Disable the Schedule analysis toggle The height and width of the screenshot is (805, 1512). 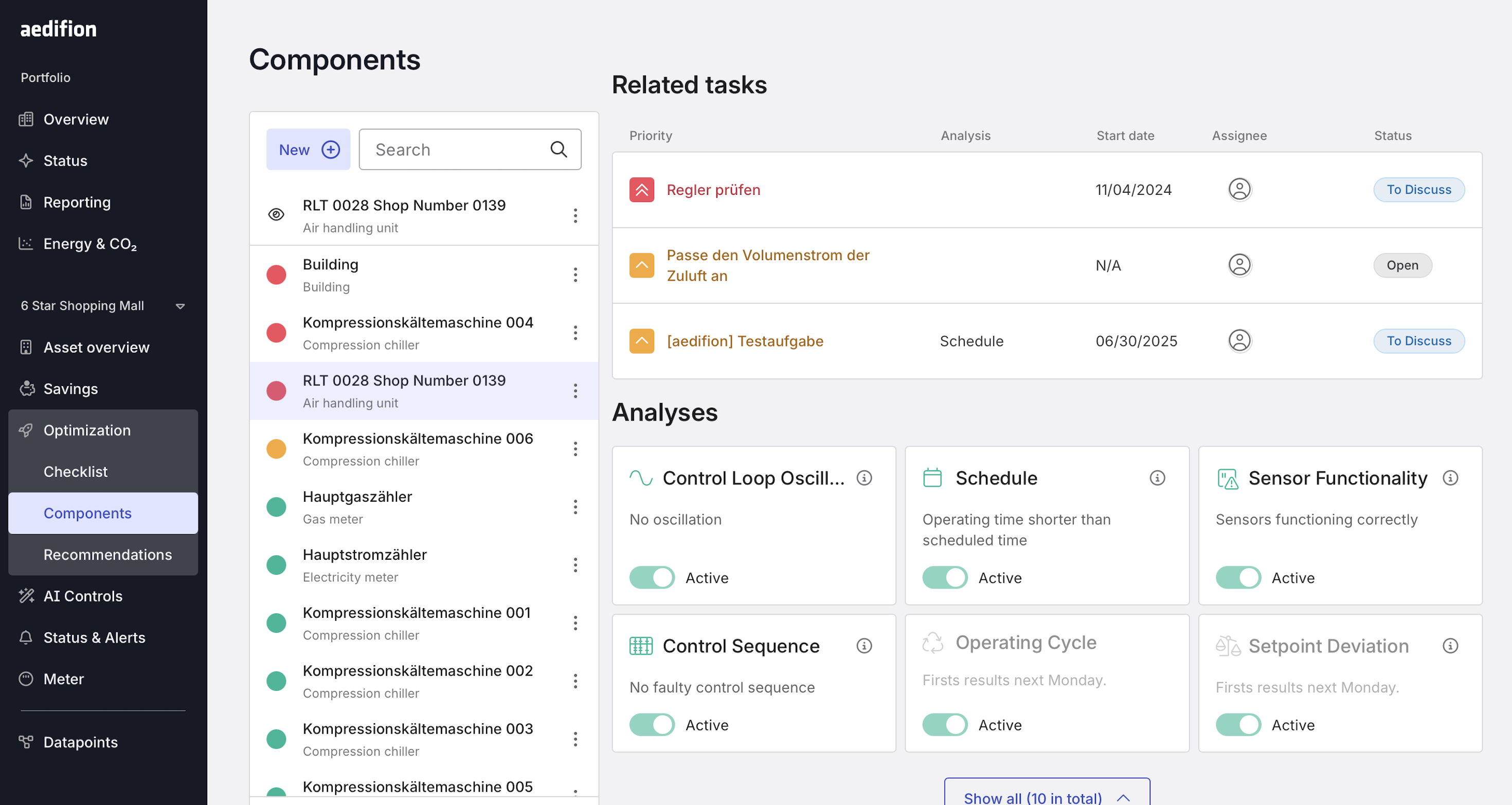point(944,577)
